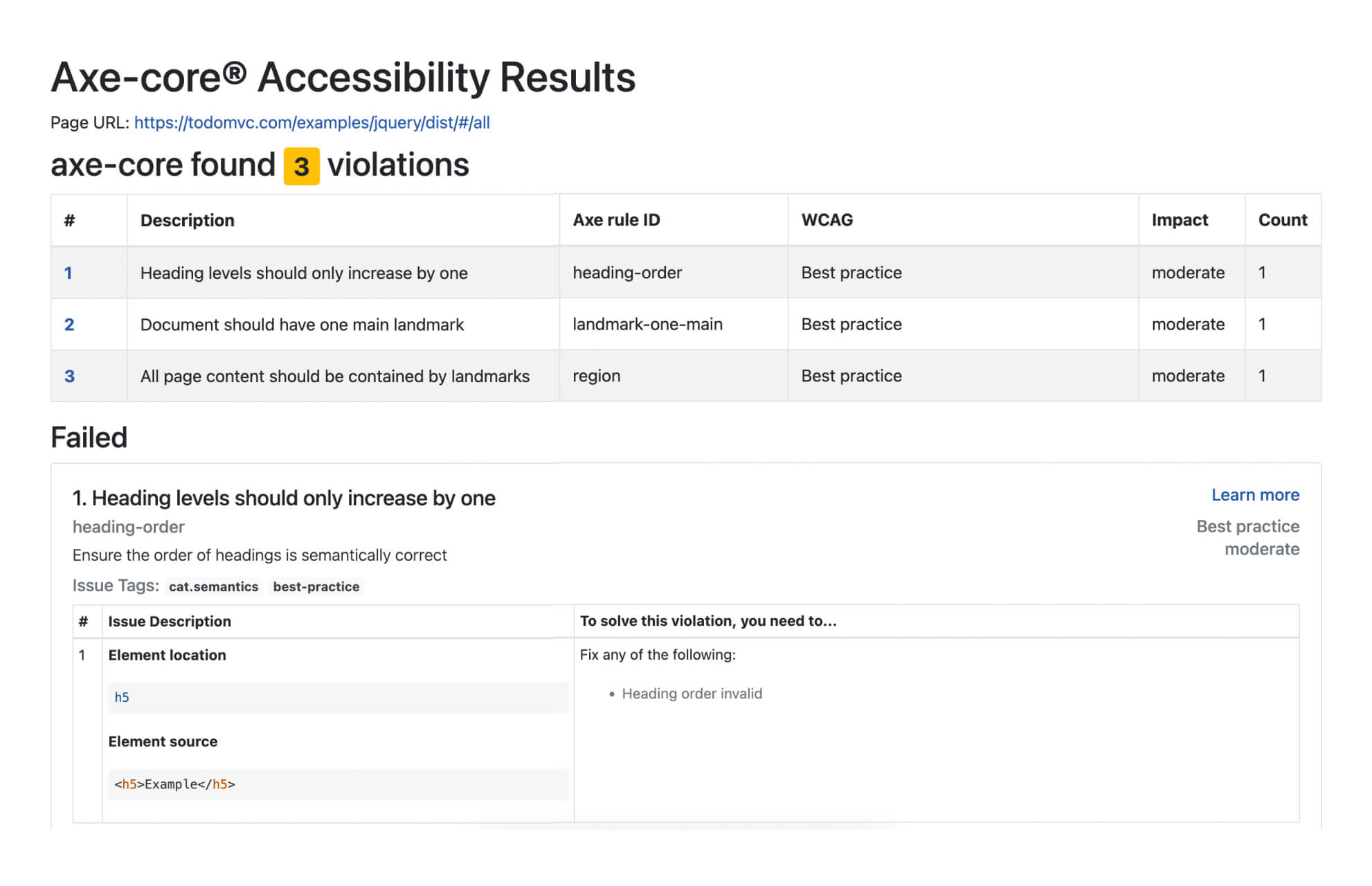Image resolution: width=1372 pixels, height=886 pixels.
Task: Select the heading-order rule ID cell
Action: (626, 273)
